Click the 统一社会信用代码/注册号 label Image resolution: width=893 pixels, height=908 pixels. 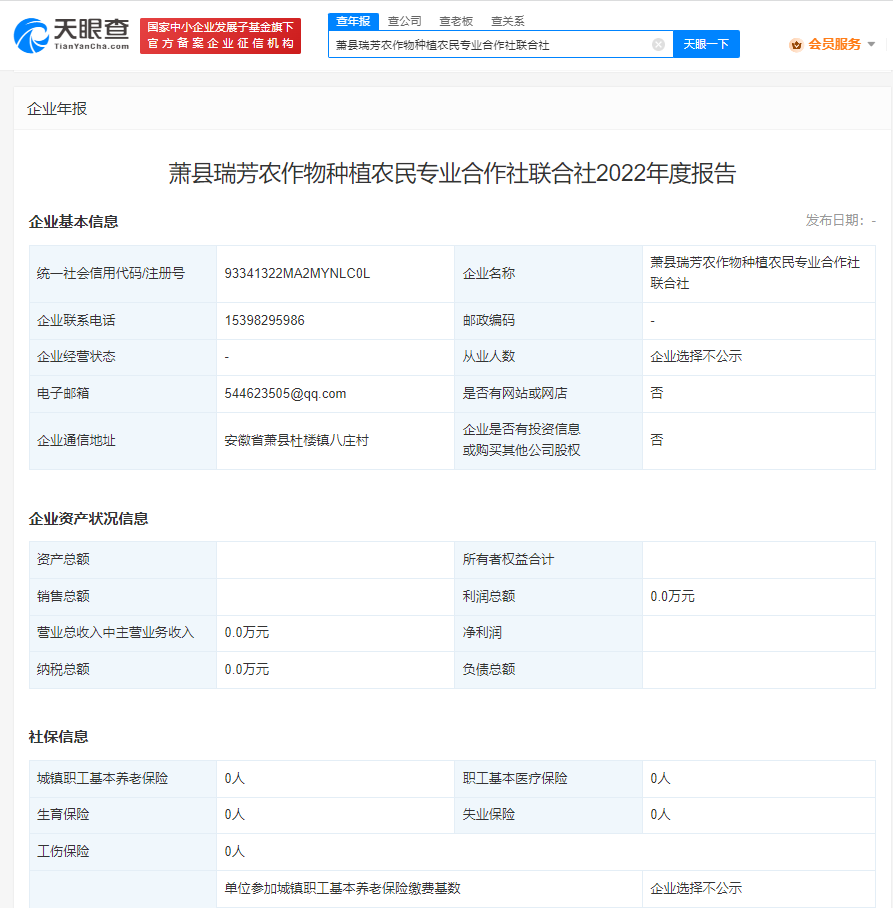pos(111,273)
